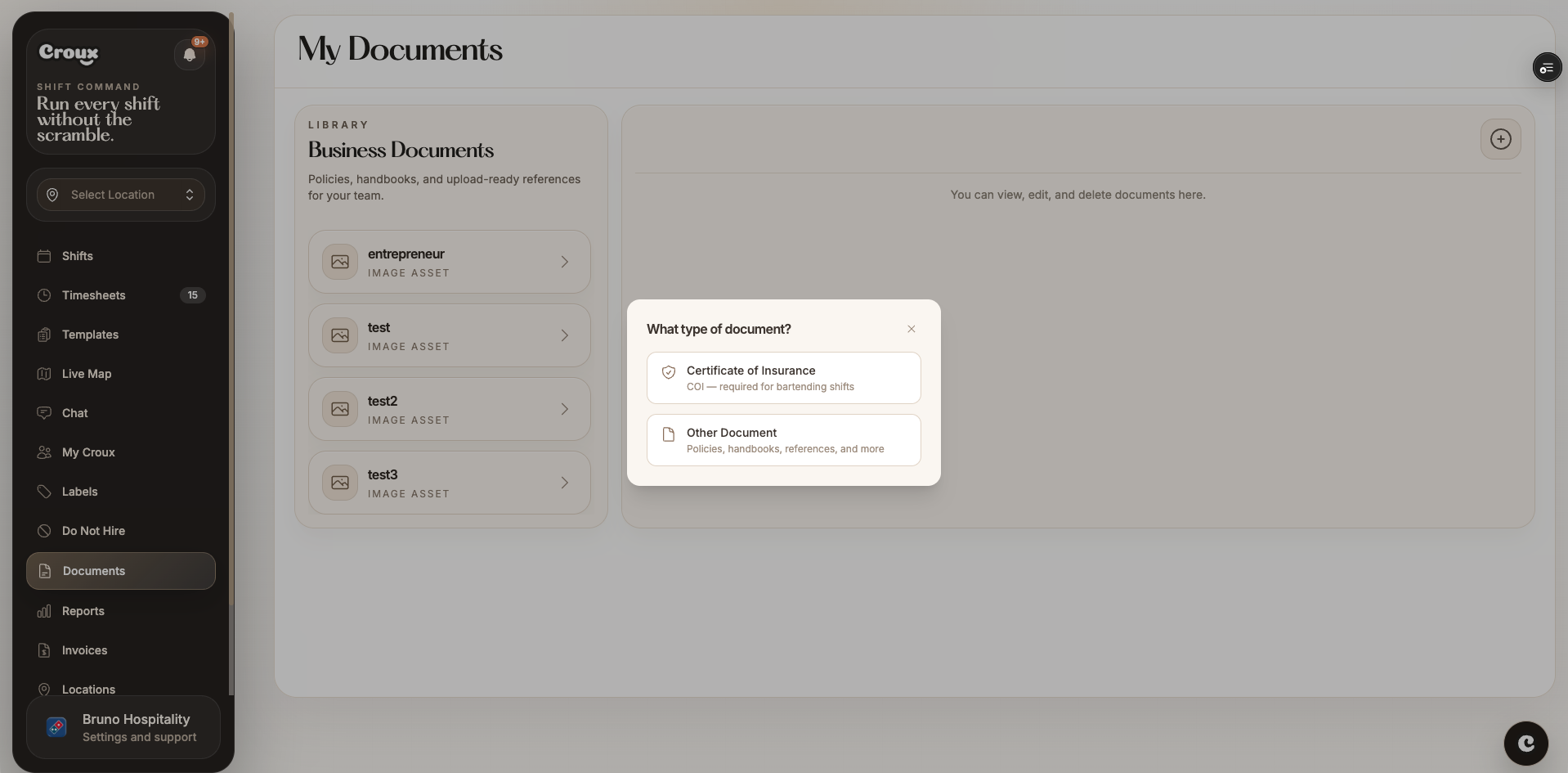
Task: Open the floating checklist panel icon
Action: click(1547, 68)
